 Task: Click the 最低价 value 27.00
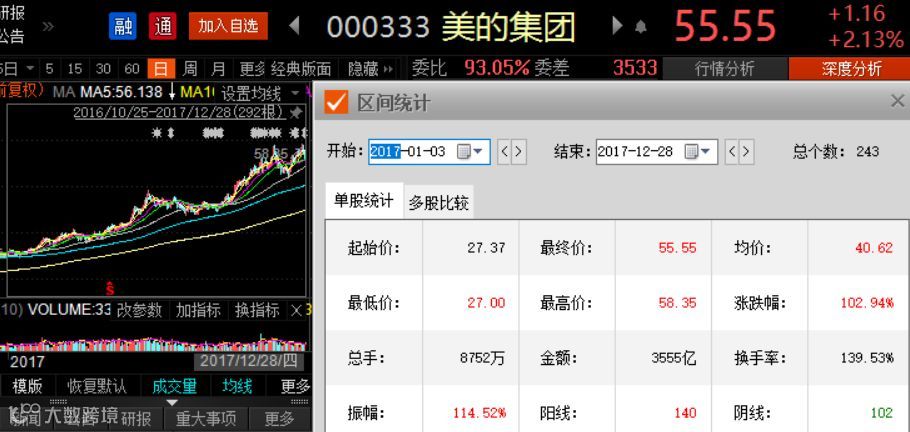click(486, 303)
